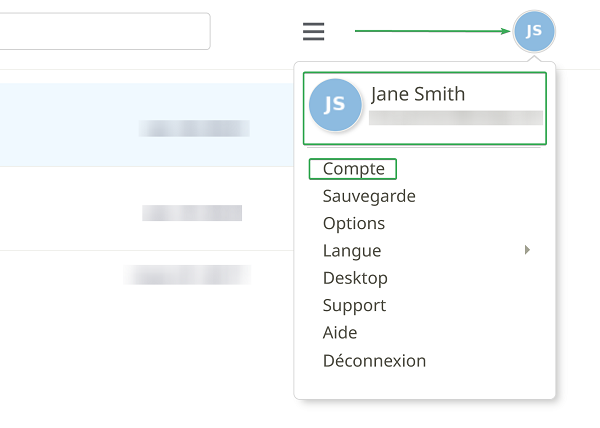Viewport: 600px width, 428px height.
Task: Focus the search input field at top
Action: click(x=103, y=31)
